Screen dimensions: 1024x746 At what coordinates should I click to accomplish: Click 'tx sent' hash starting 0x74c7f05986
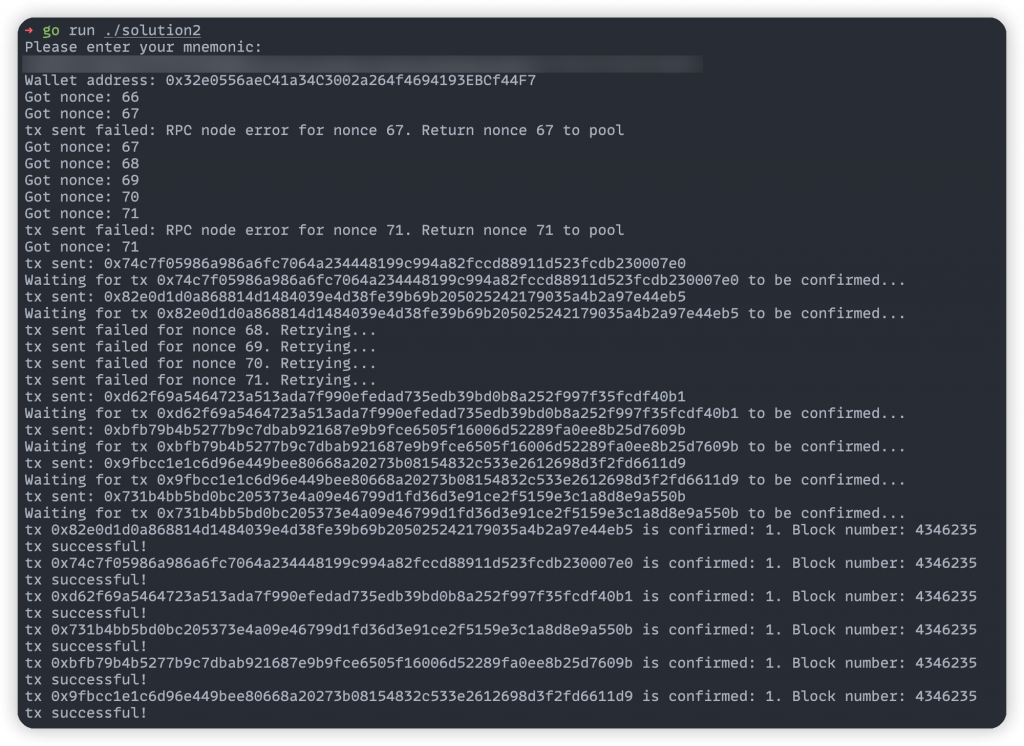tap(395, 264)
